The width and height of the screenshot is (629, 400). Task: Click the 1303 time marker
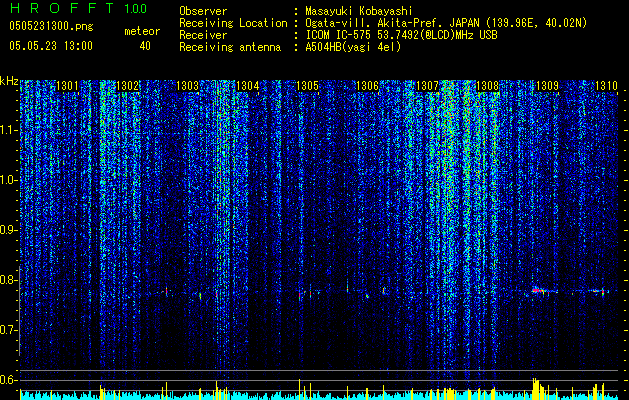point(187,85)
